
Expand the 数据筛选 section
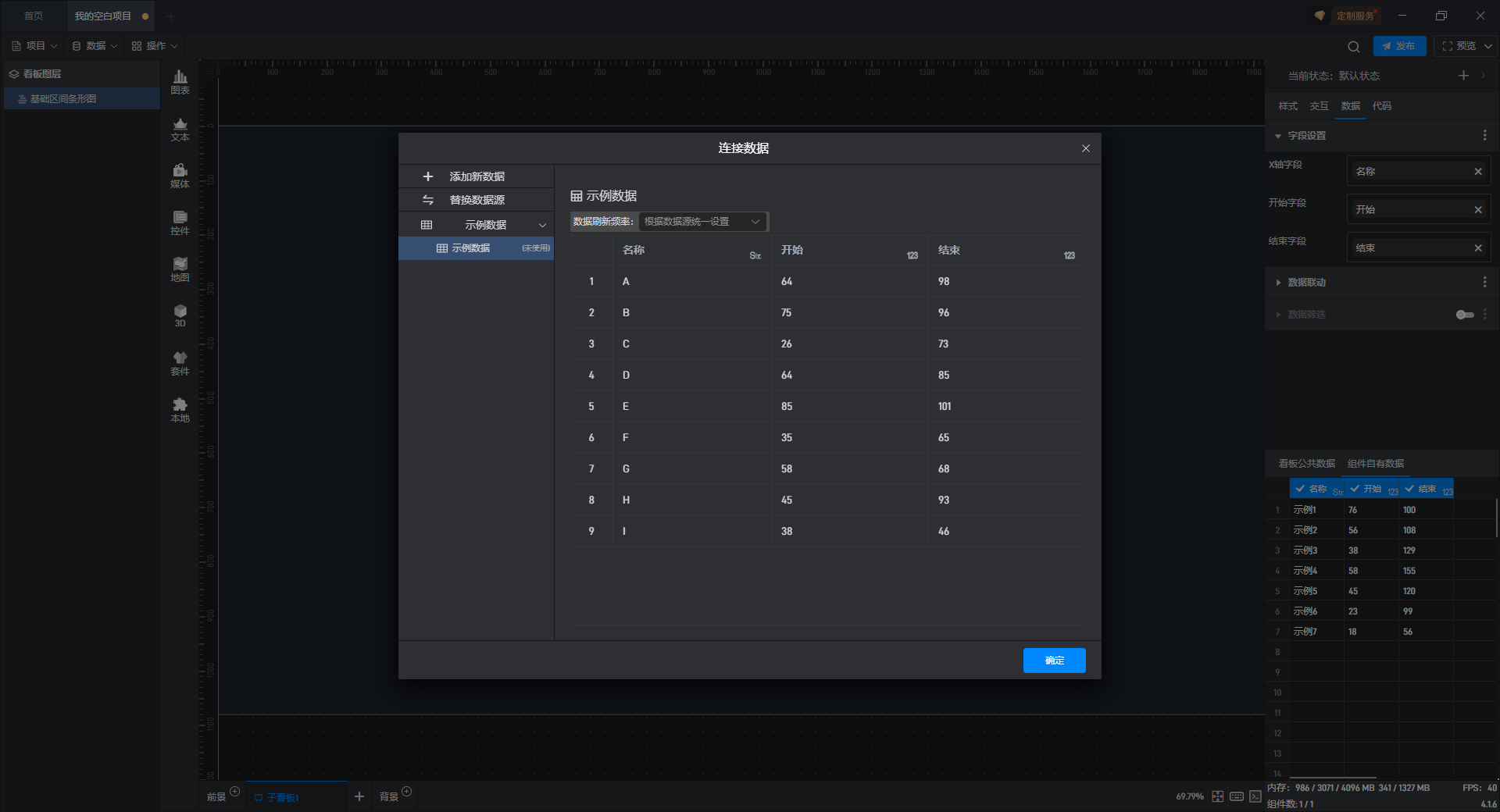coord(1278,315)
